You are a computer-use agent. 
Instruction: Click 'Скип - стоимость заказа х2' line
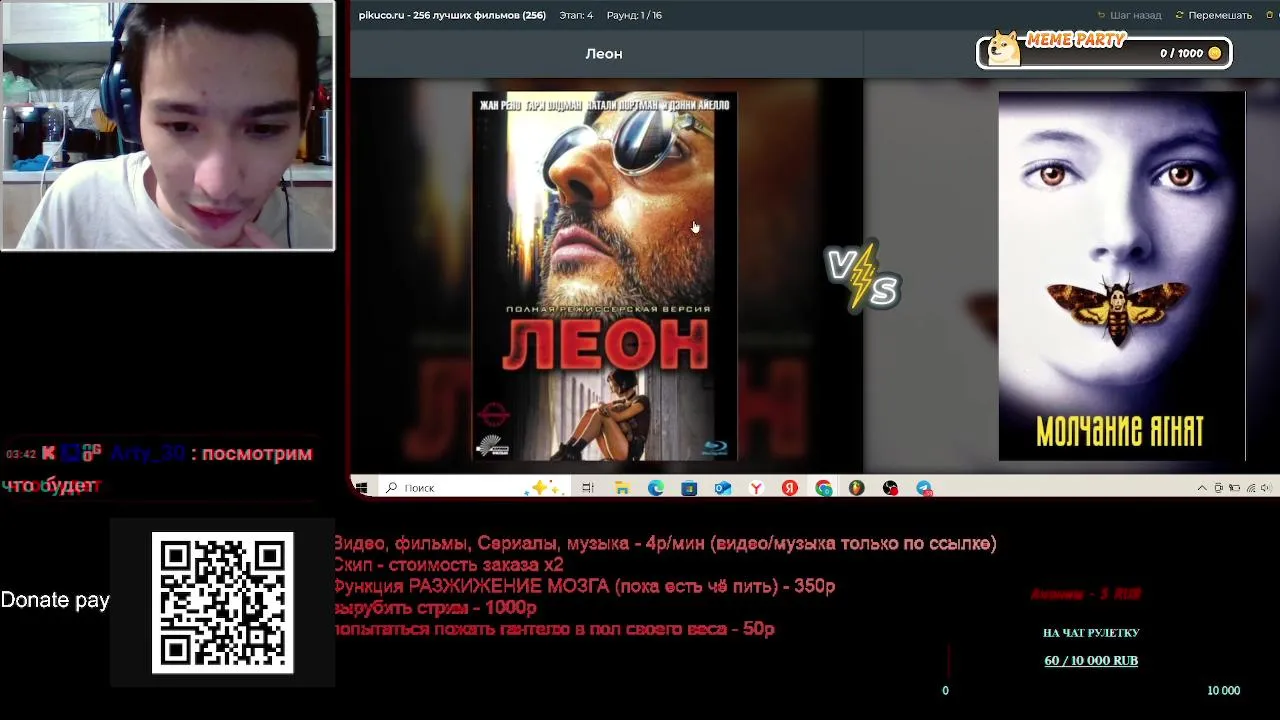point(448,565)
